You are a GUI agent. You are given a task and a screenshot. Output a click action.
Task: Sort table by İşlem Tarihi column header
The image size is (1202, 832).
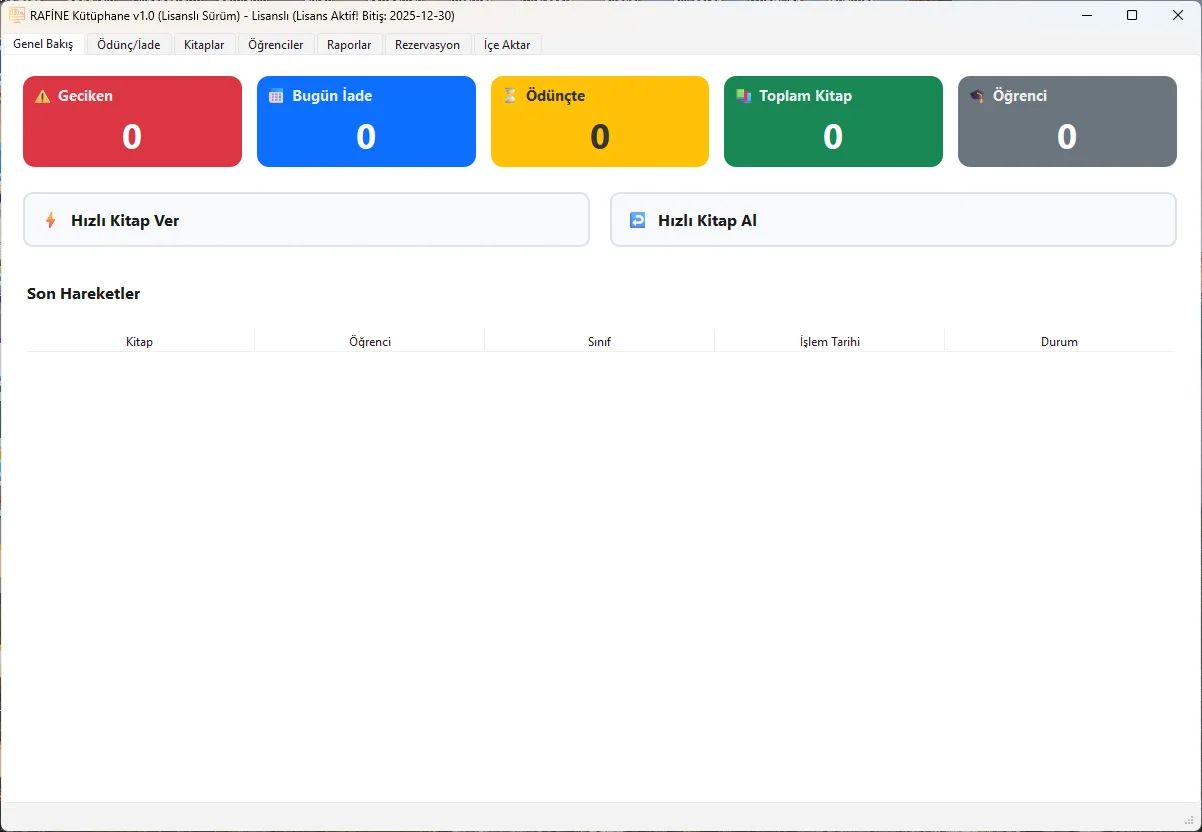829,342
